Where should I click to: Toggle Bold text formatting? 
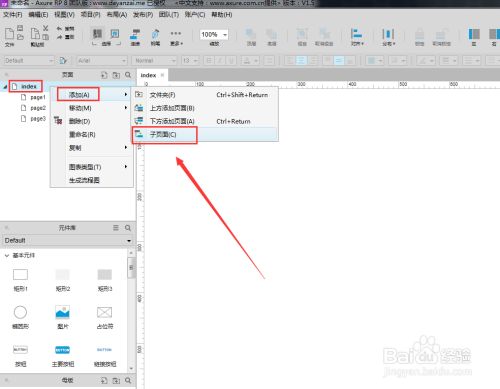click(209, 60)
